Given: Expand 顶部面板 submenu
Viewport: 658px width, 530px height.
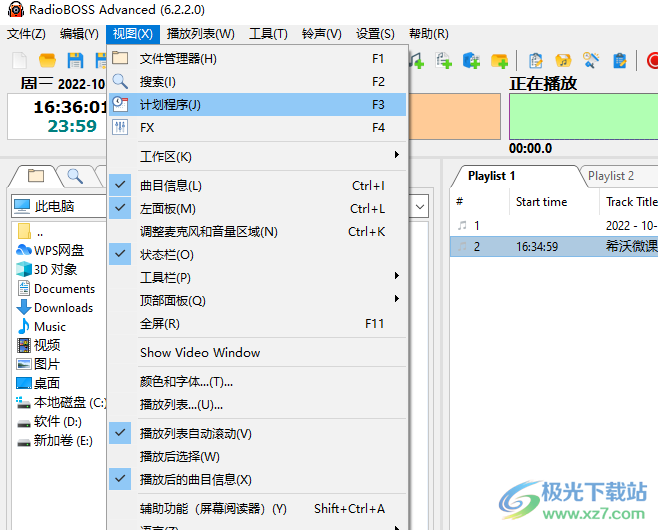Looking at the screenshot, I should [257, 300].
